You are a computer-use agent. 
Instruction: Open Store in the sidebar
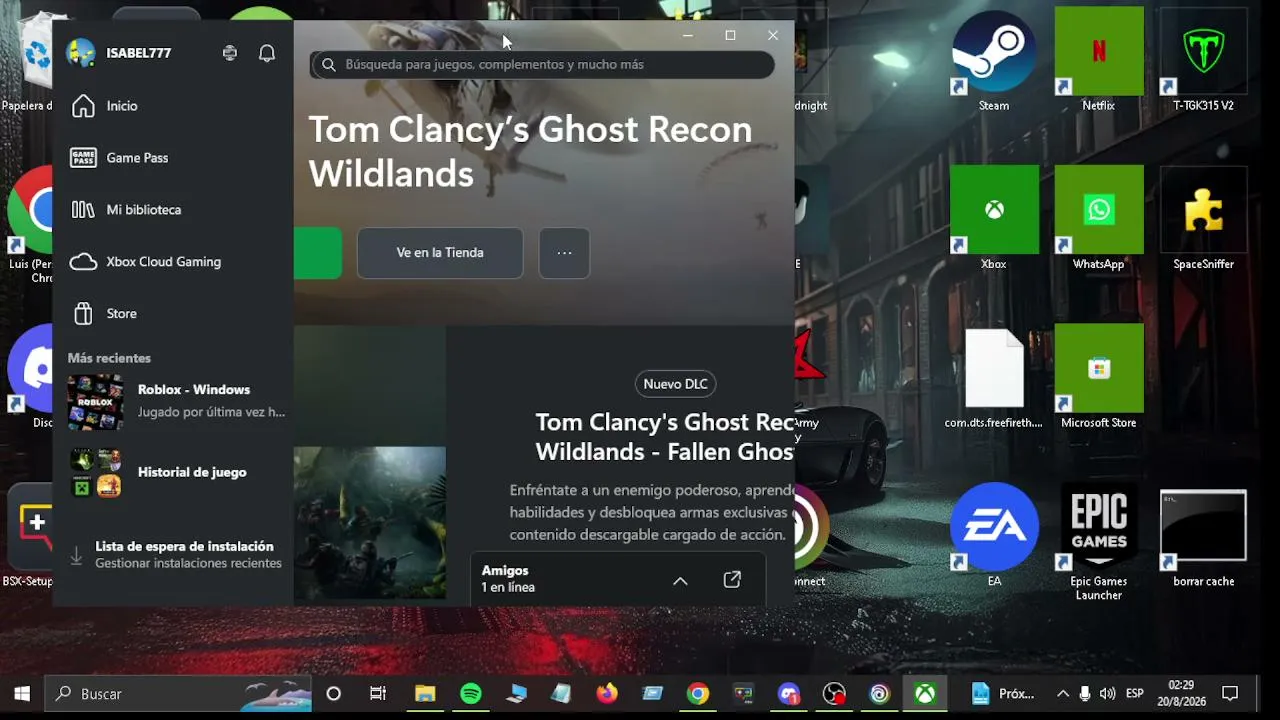click(x=173, y=314)
